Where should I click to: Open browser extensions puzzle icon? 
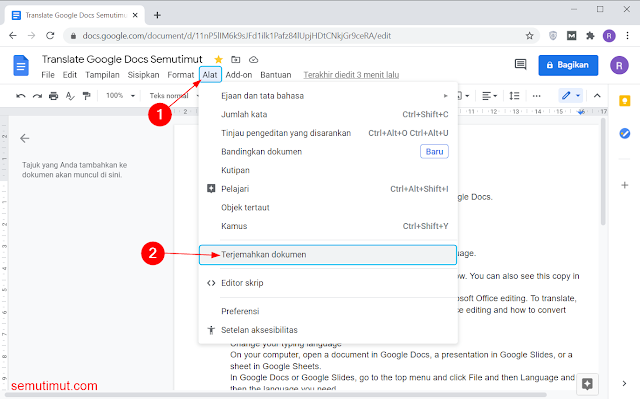pyautogui.click(x=590, y=36)
